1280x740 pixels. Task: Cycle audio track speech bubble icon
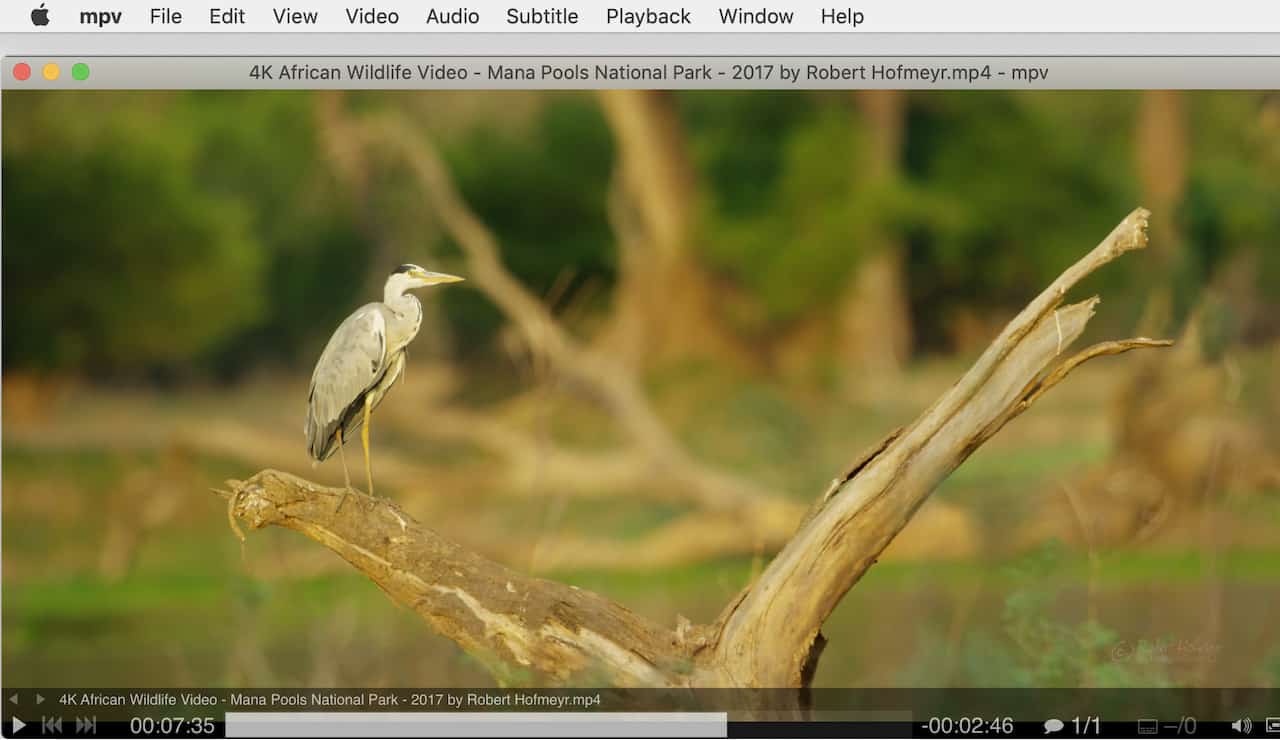1053,726
